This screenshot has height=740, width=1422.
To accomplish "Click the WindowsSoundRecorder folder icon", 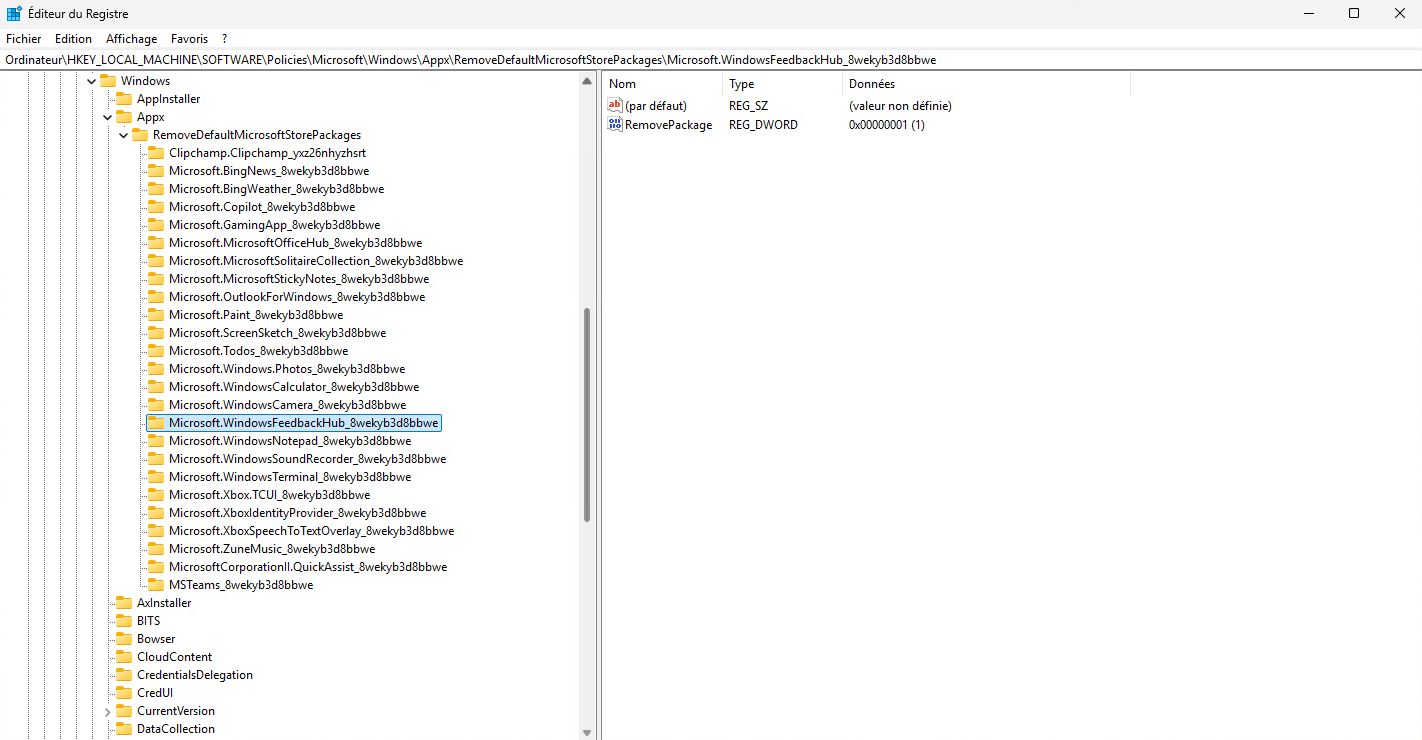I will (x=156, y=459).
